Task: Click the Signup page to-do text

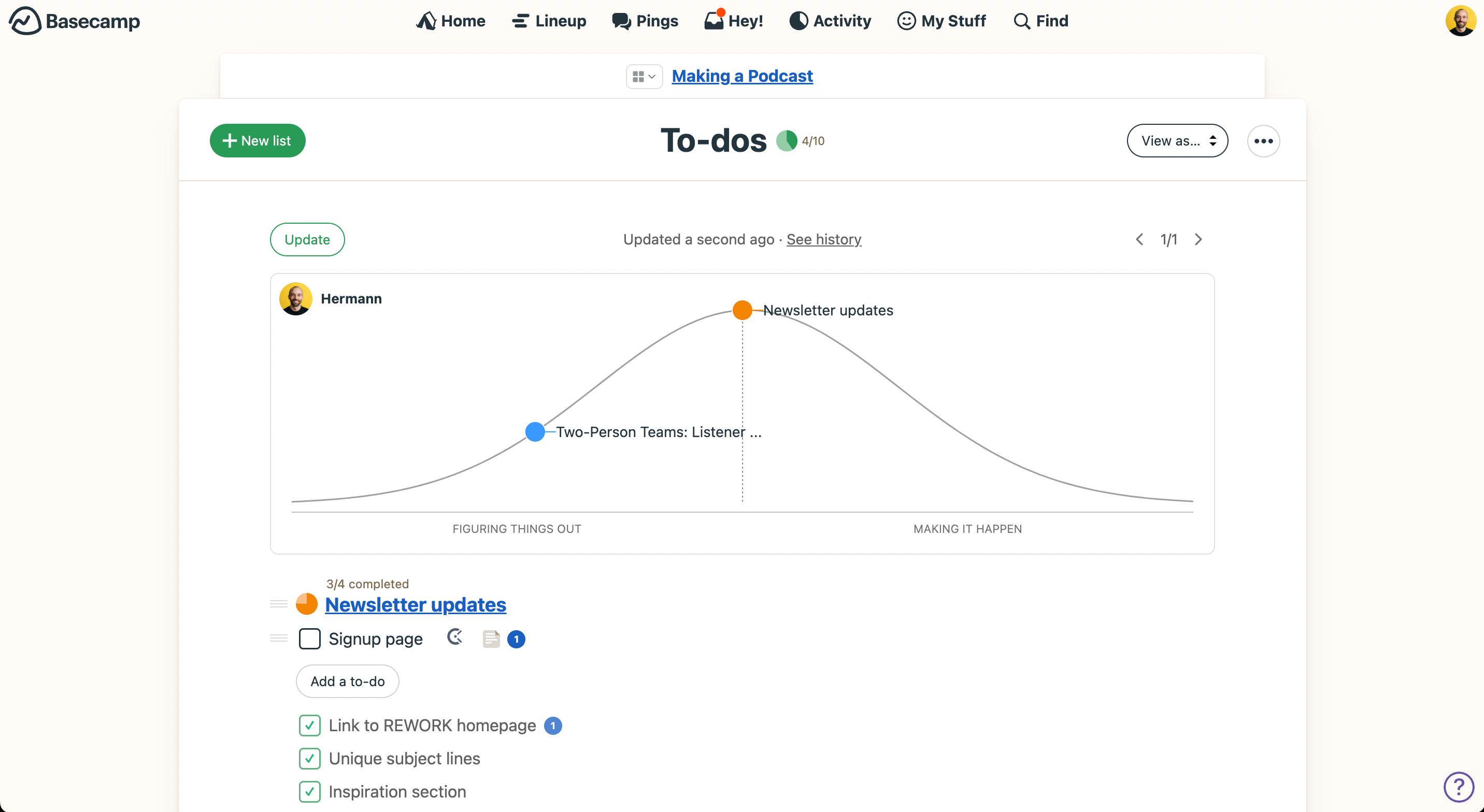Action: point(376,639)
